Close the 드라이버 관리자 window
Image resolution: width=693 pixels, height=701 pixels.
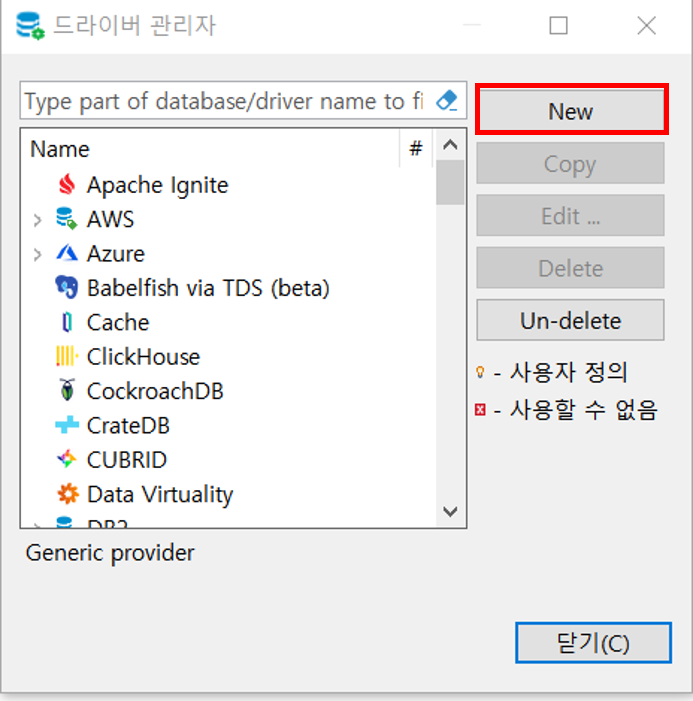click(x=647, y=25)
